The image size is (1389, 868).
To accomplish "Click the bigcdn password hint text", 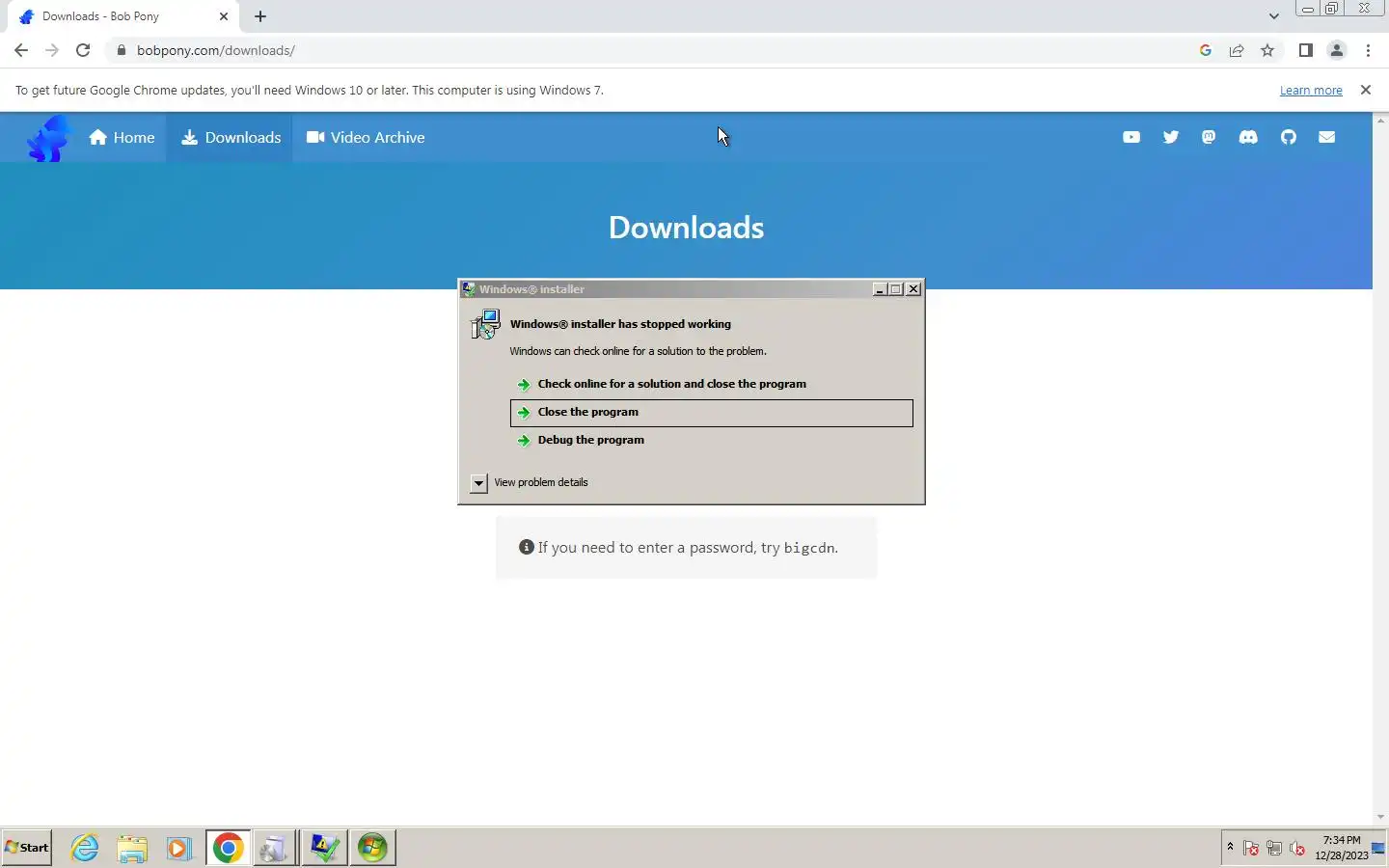I will (688, 548).
